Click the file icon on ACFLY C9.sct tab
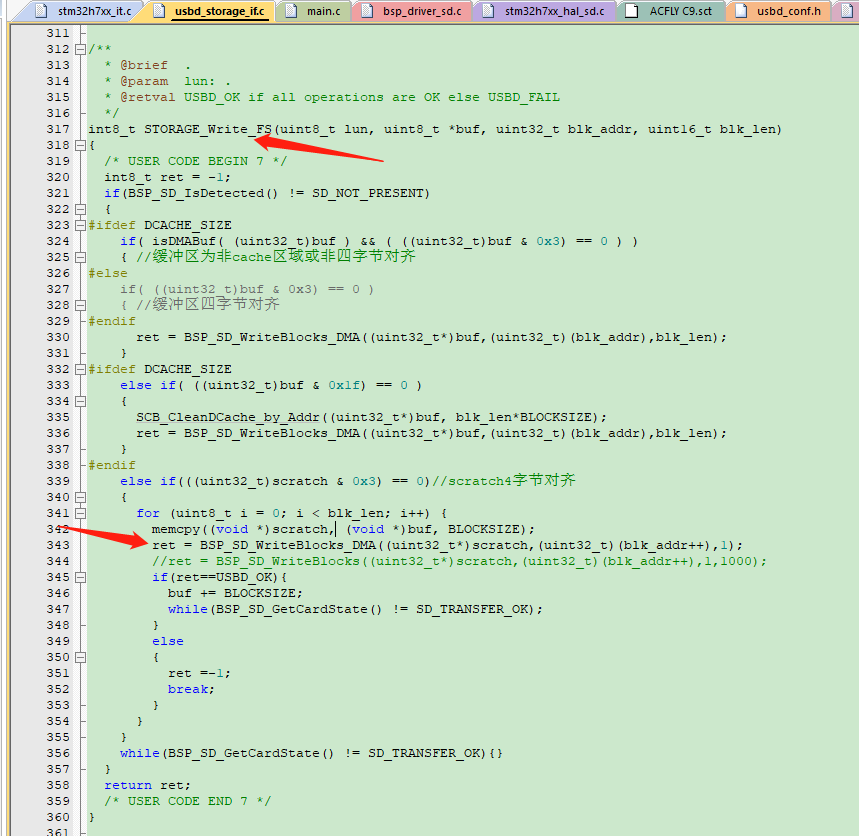 (x=632, y=11)
